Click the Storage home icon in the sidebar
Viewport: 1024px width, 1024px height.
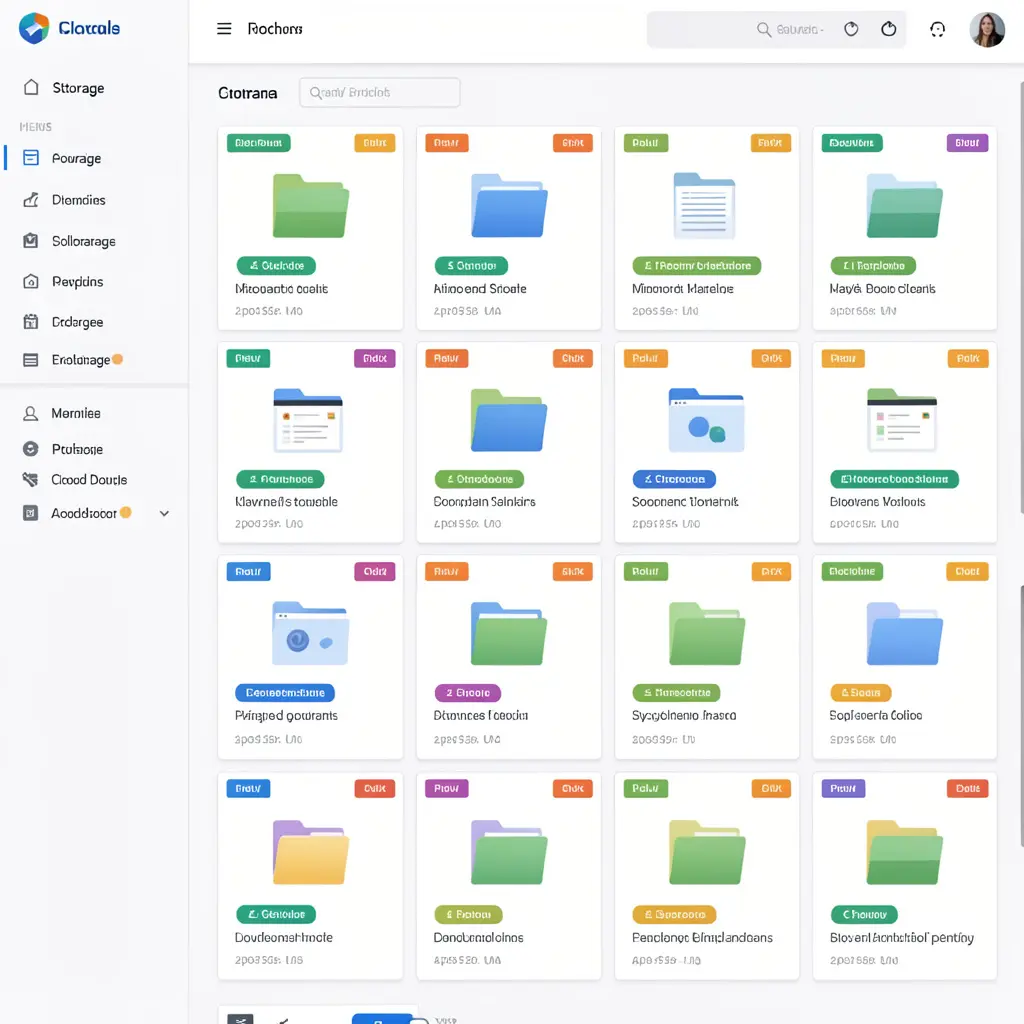tap(30, 88)
